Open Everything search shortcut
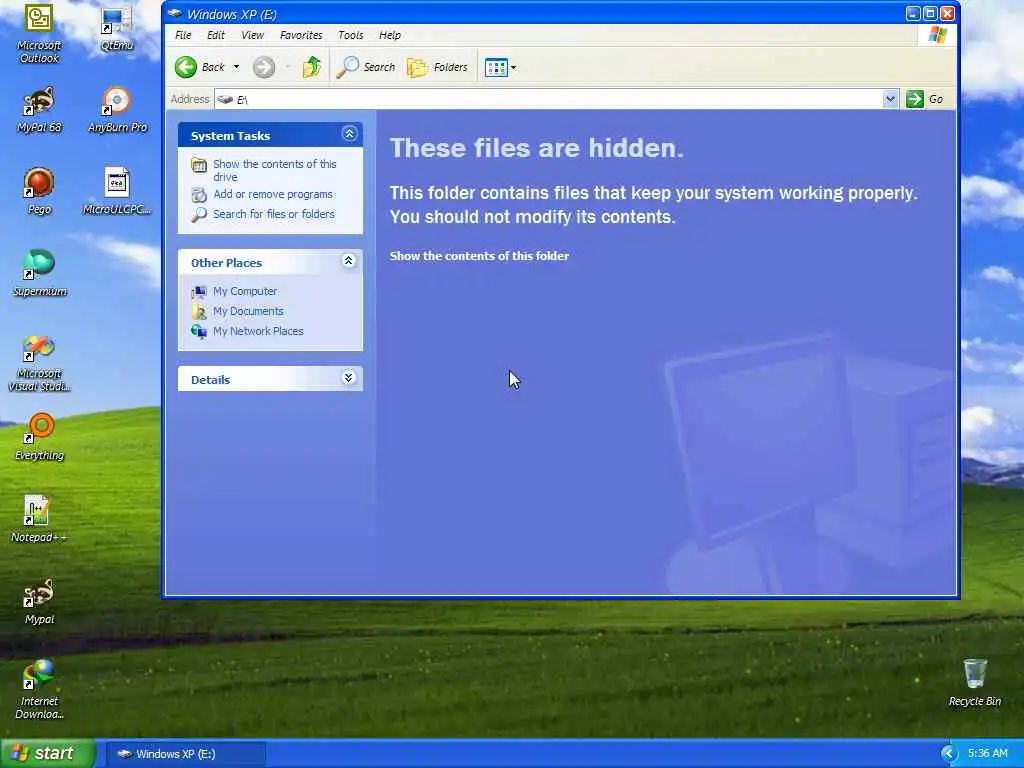This screenshot has height=768, width=1024. tap(39, 438)
